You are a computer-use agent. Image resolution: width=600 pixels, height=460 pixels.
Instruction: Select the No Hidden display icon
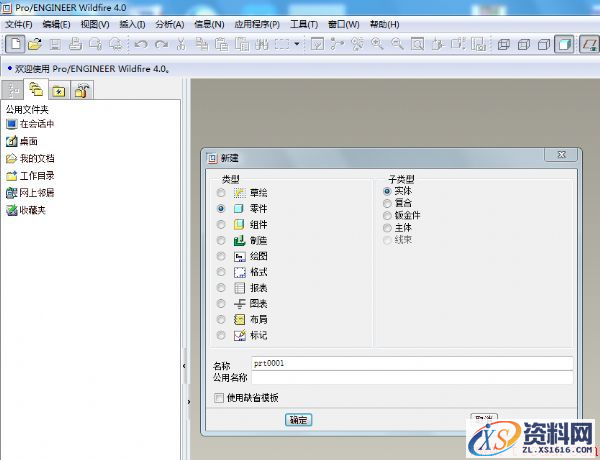pyautogui.click(x=543, y=45)
